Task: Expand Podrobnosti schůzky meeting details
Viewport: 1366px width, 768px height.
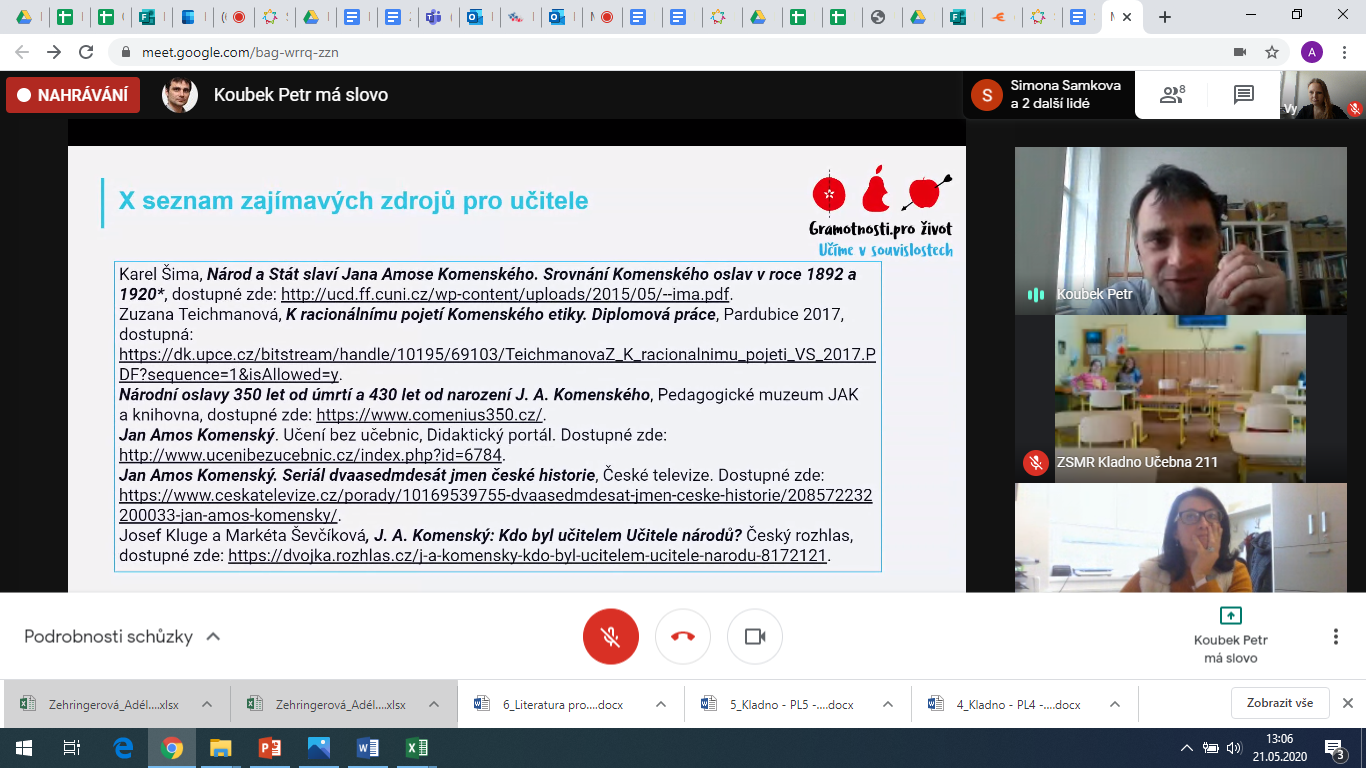Action: pyautogui.click(x=122, y=637)
